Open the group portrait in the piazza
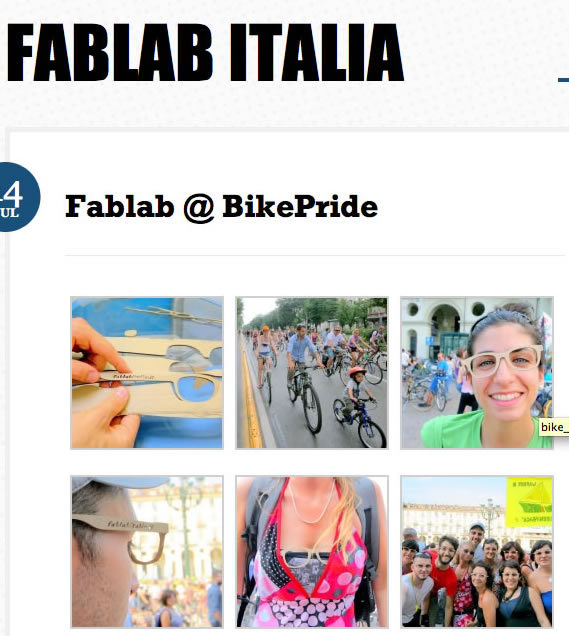 pyautogui.click(x=477, y=552)
